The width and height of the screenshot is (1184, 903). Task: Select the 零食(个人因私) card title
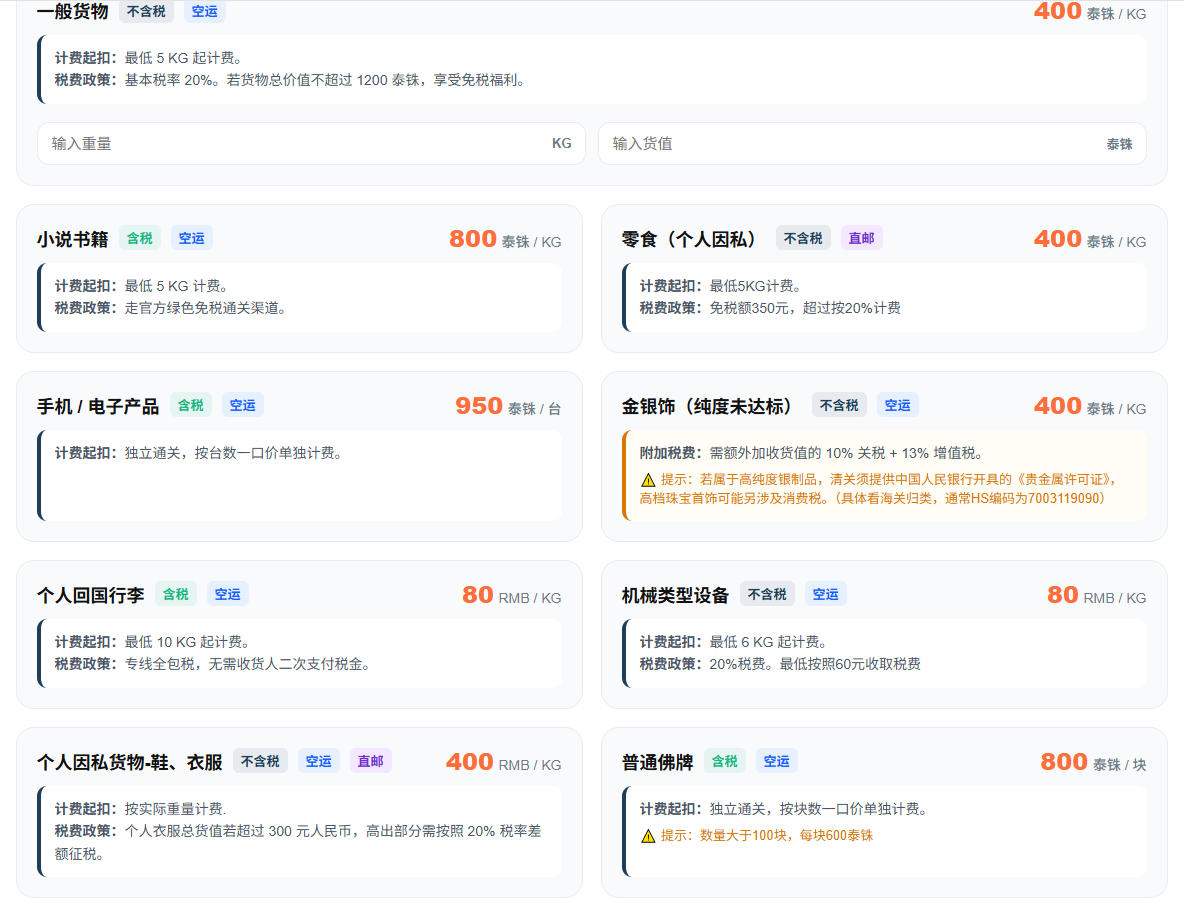pyautogui.click(x=689, y=239)
